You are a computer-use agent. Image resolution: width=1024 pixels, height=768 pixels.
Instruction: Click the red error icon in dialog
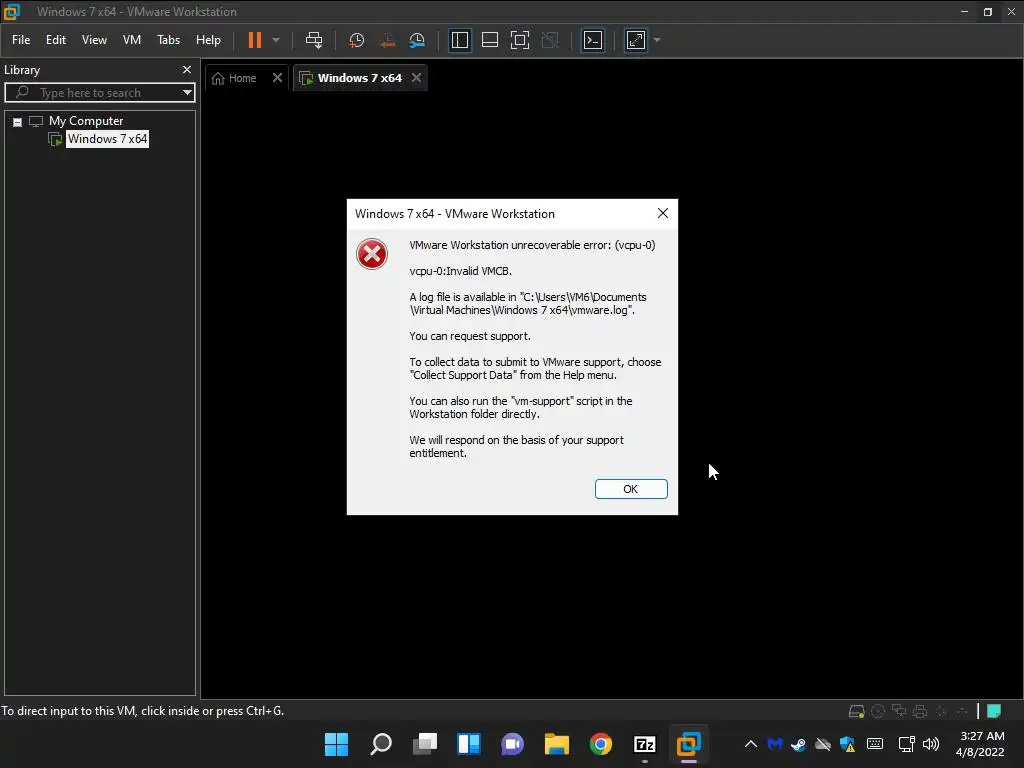[372, 254]
